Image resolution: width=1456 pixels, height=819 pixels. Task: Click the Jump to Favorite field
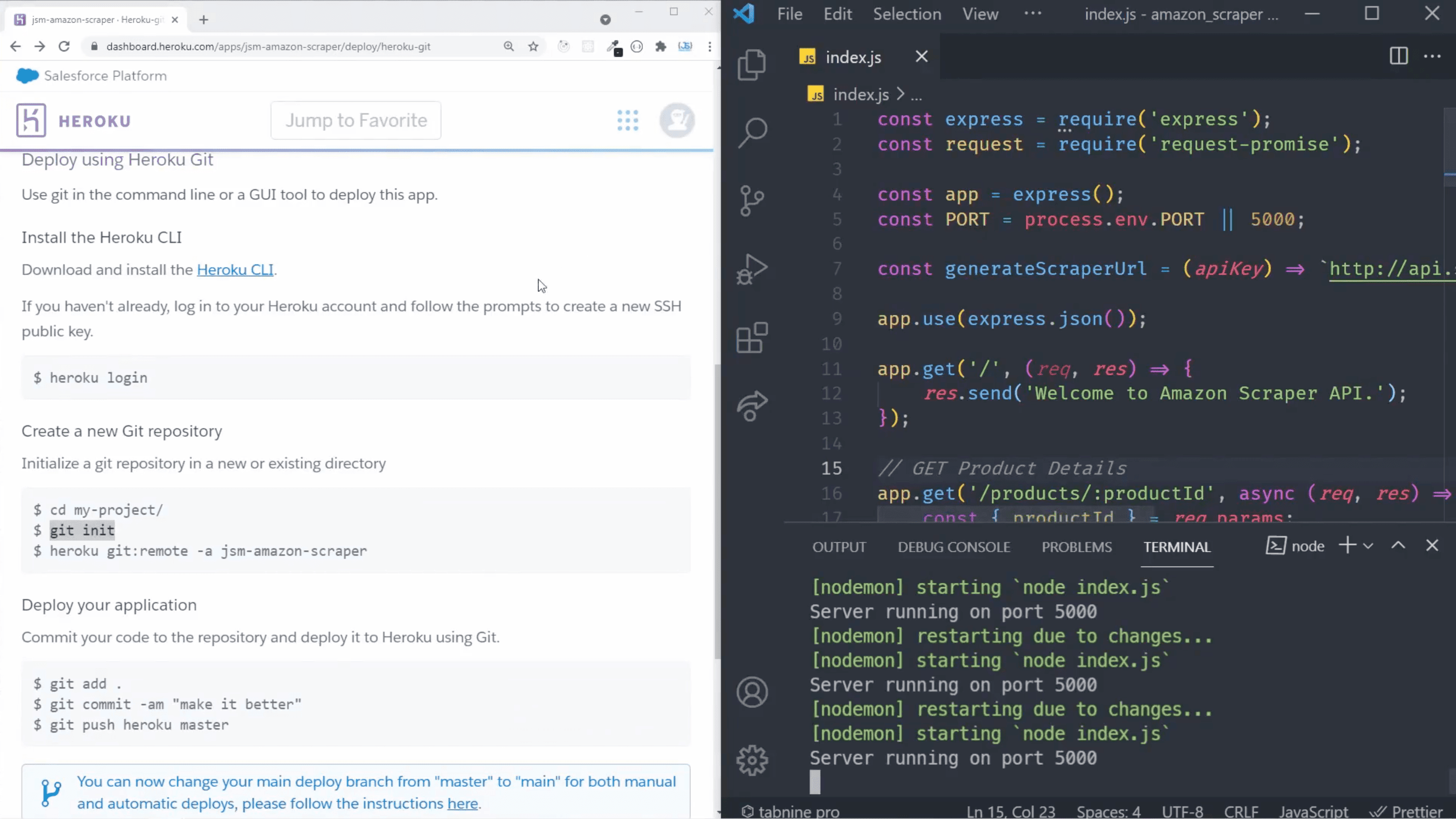(356, 120)
